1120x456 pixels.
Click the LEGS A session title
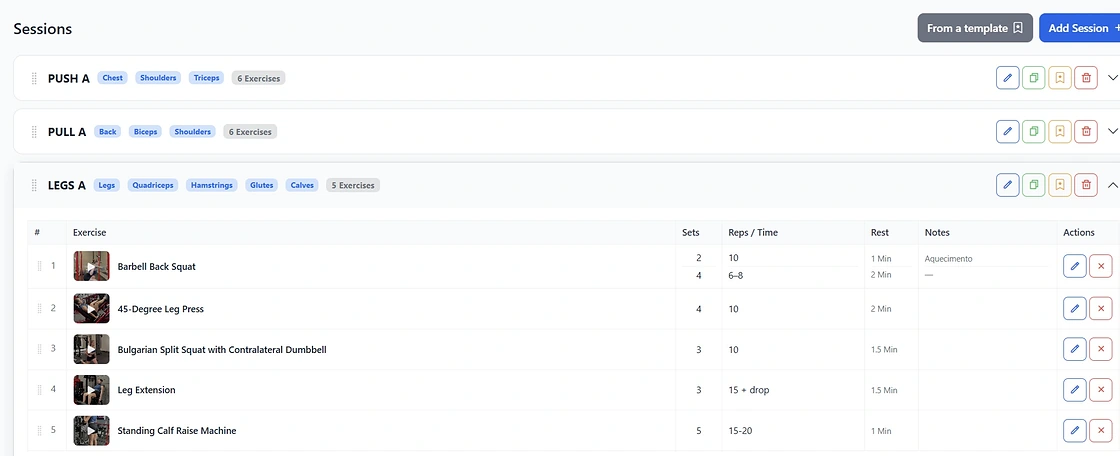tap(66, 185)
